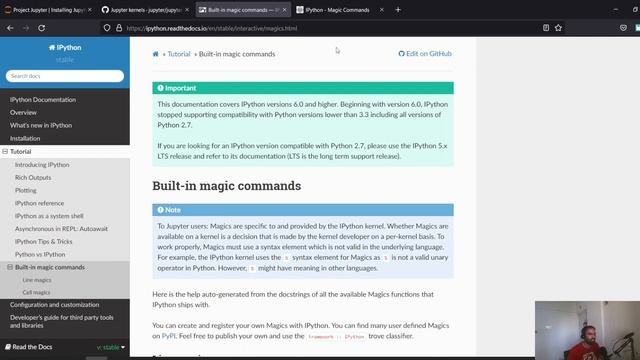Reload the page with the refresh icon
The image size is (640, 360).
pos(42,28)
